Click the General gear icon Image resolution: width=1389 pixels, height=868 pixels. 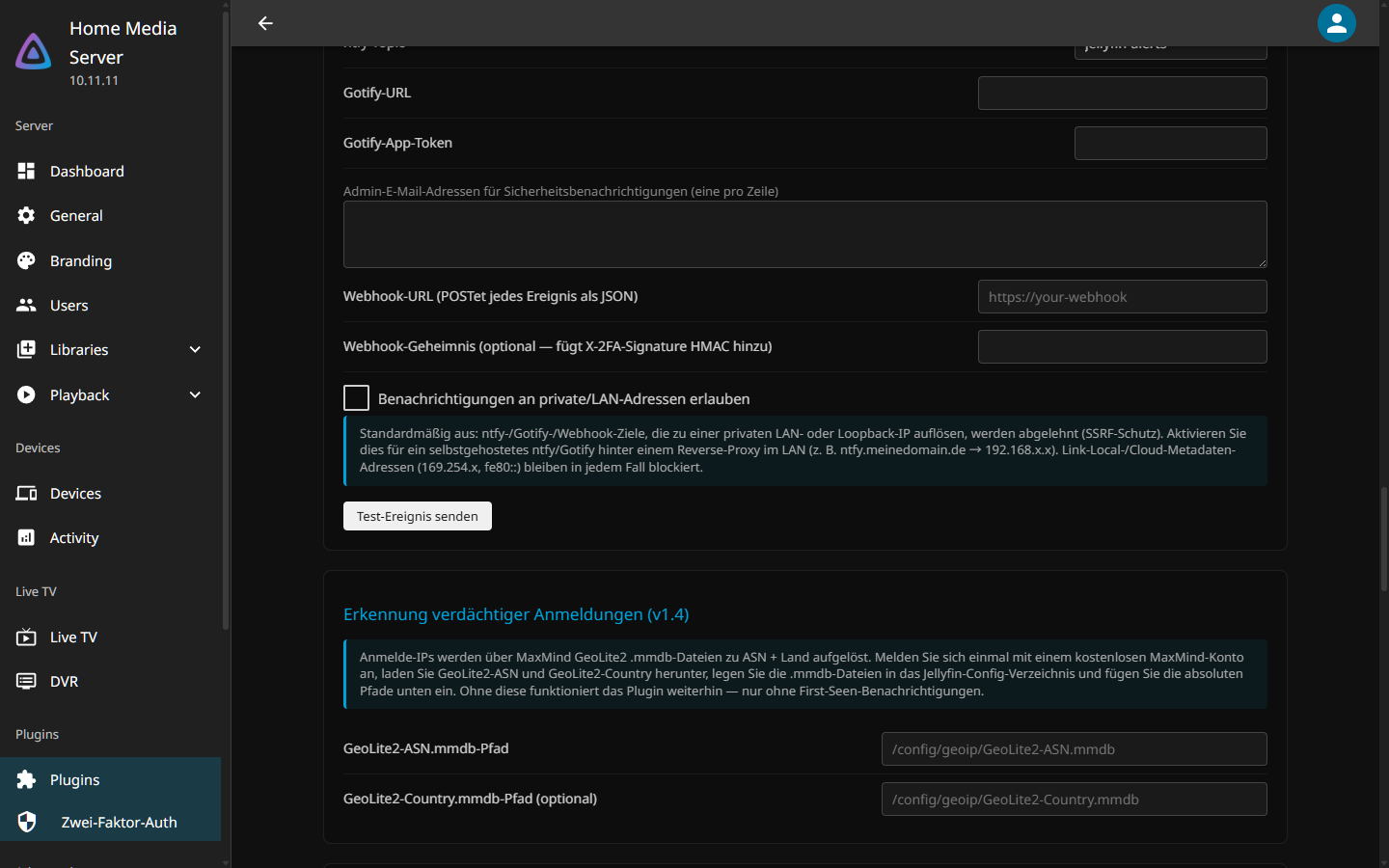pos(26,215)
